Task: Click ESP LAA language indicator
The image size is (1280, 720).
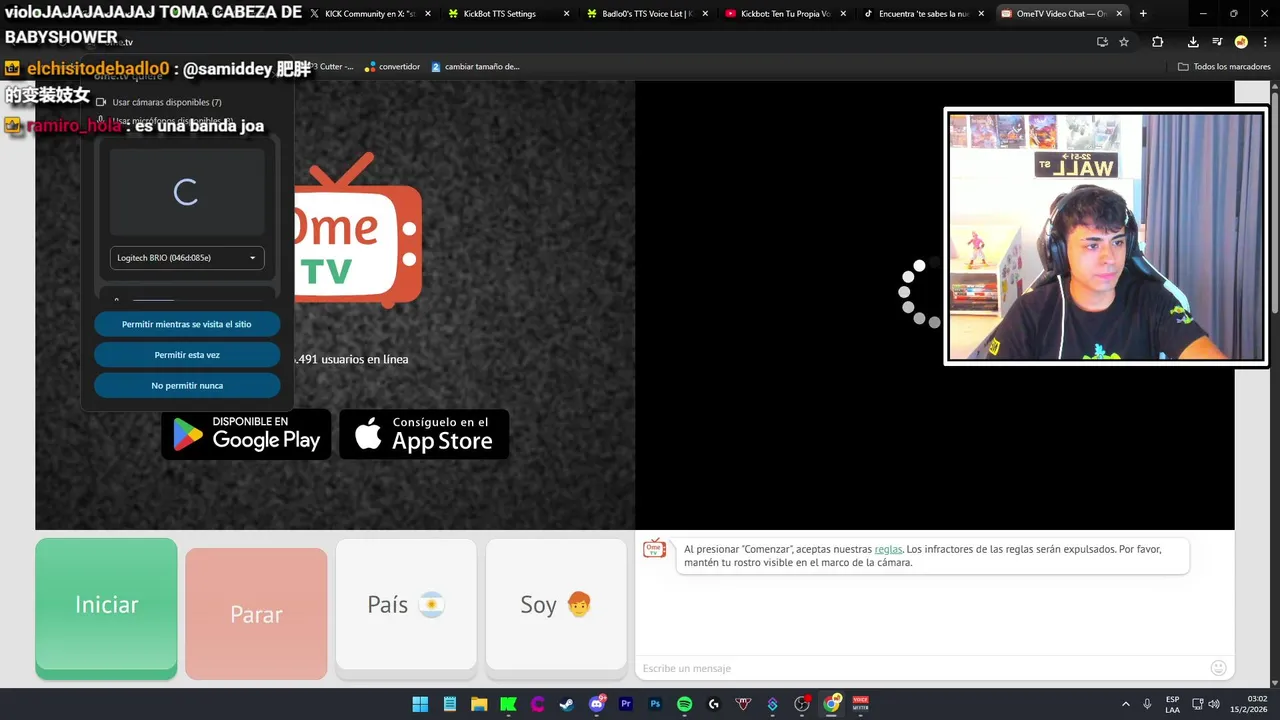Action: coord(1172,704)
